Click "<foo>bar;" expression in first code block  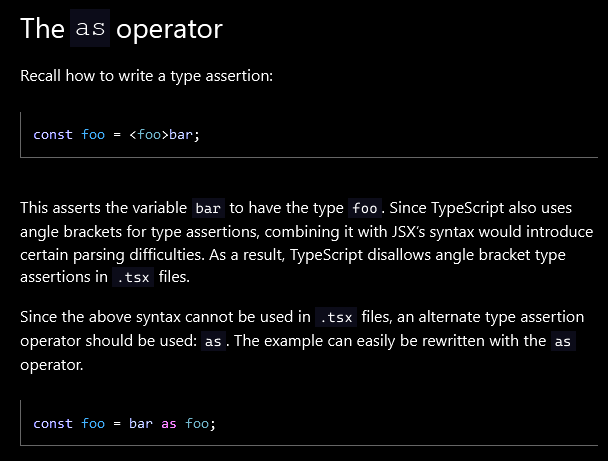click(x=165, y=134)
